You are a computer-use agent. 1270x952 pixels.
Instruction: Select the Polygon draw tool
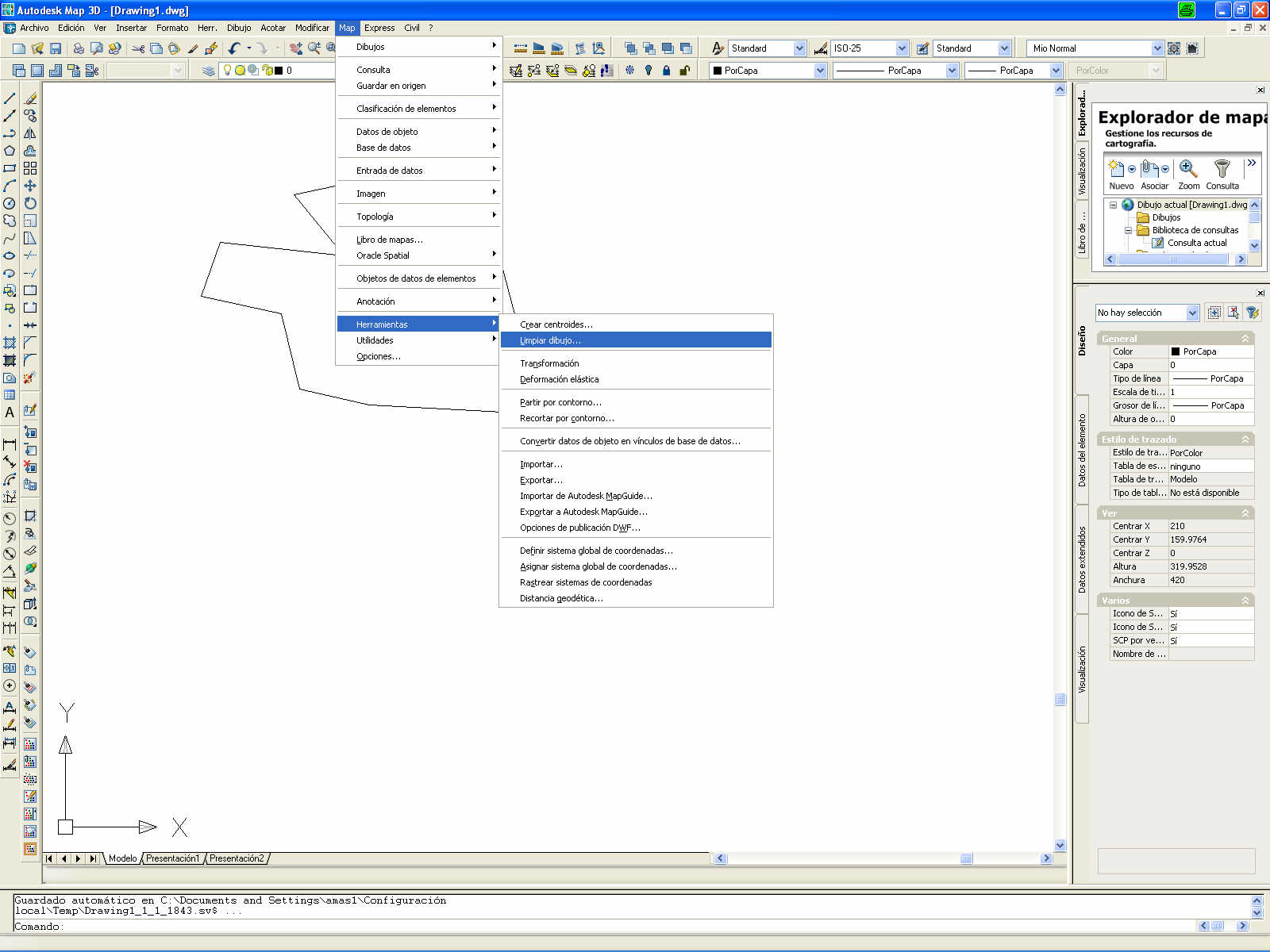coord(10,151)
